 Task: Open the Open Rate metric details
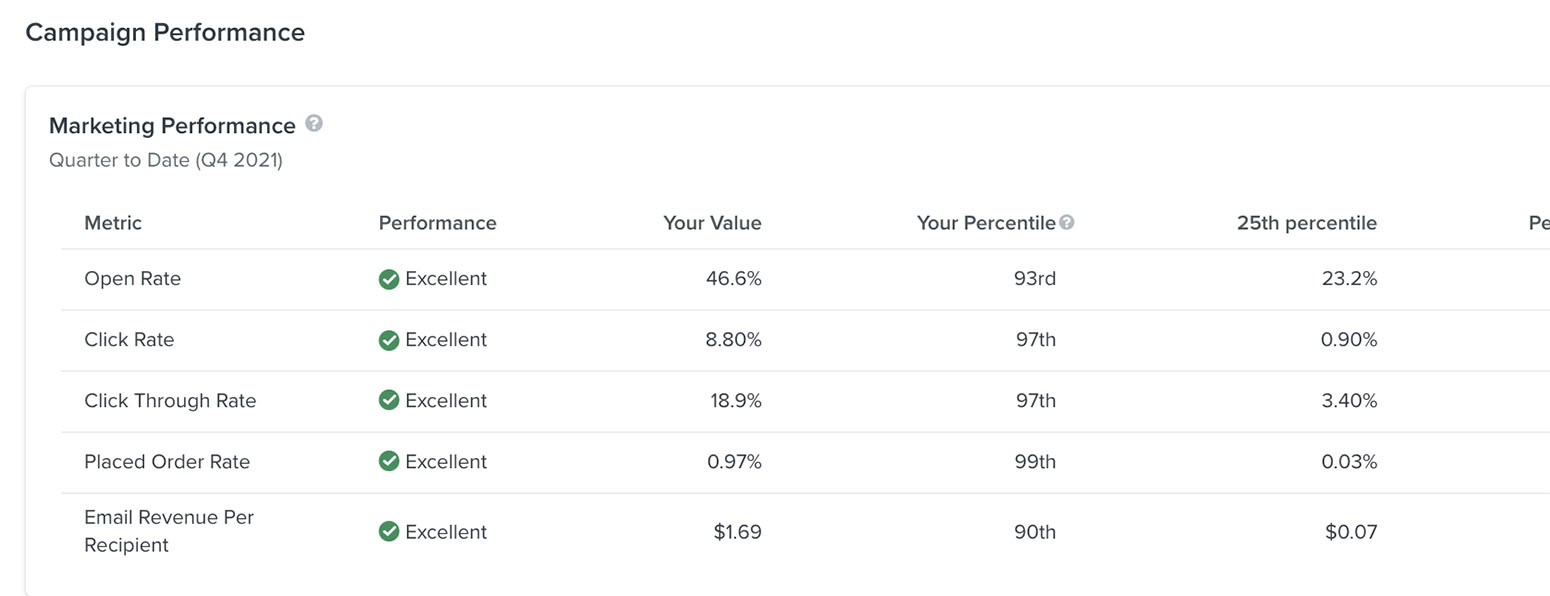point(132,279)
